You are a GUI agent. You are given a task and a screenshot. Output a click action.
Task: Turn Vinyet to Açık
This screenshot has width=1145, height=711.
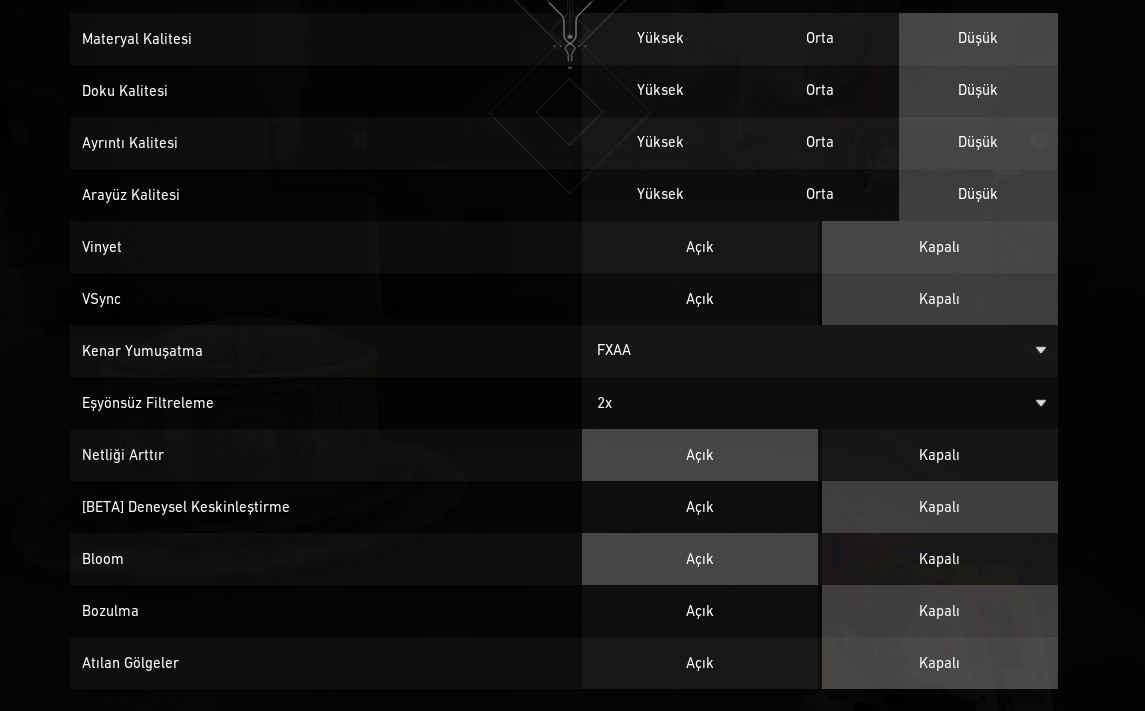(x=700, y=247)
